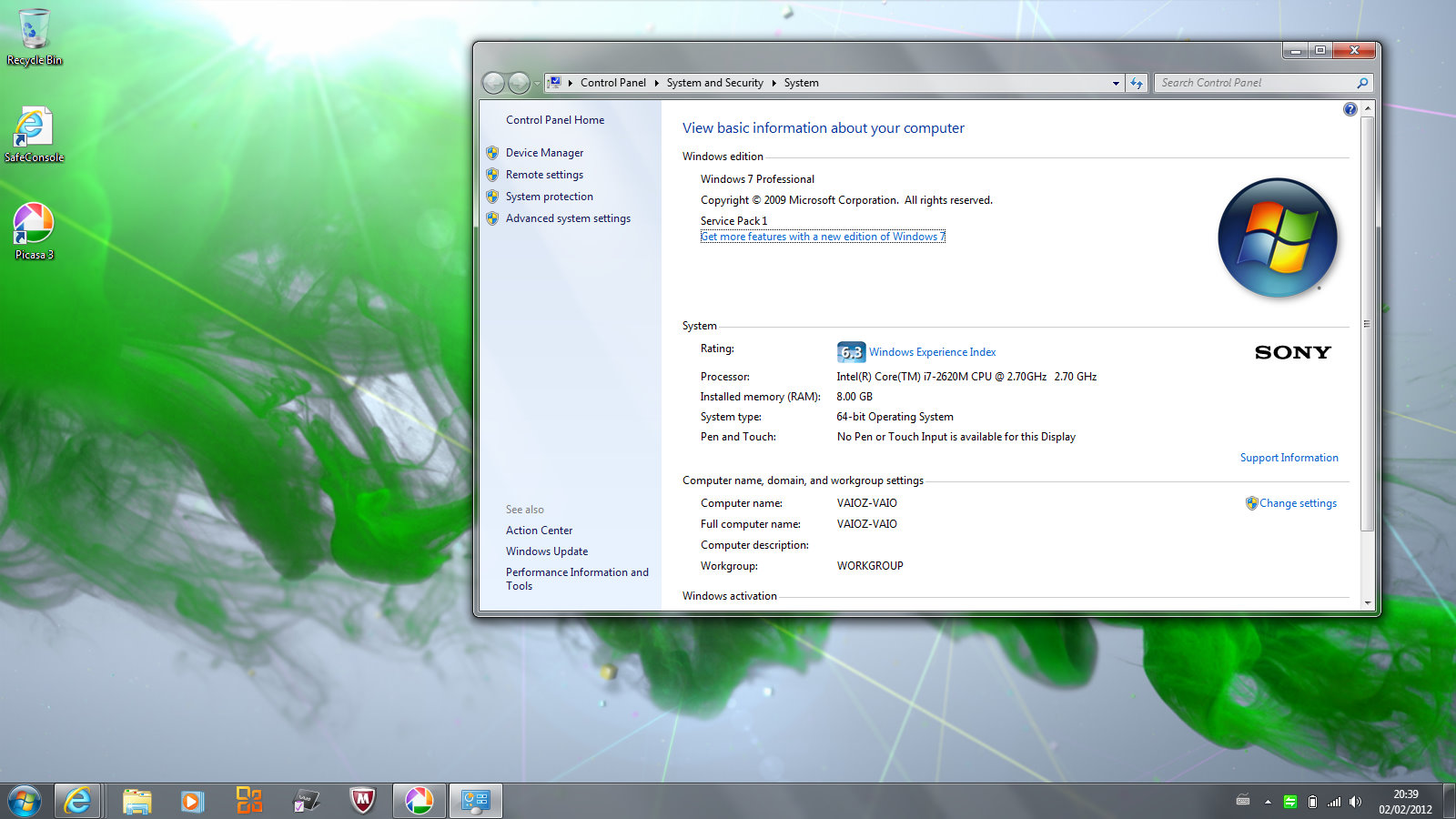Open Windows Update

point(547,551)
